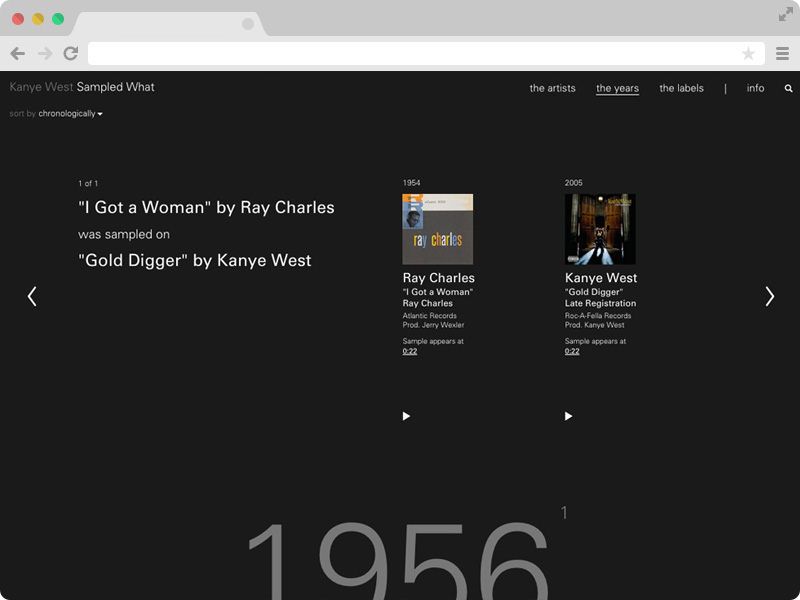Click the "Prod. Kanye West" credit
This screenshot has height=600, width=800.
click(x=594, y=325)
